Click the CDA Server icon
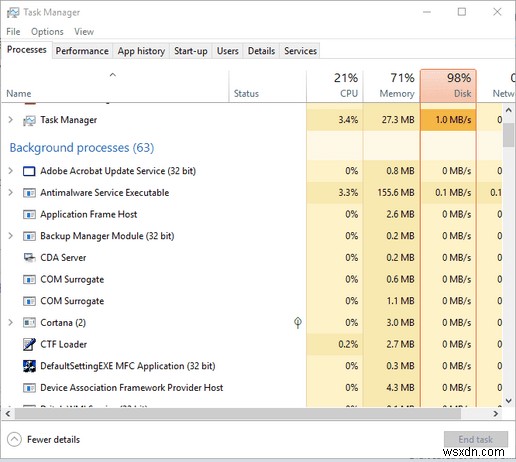Screen dimensions: 516x462 [x=29, y=258]
